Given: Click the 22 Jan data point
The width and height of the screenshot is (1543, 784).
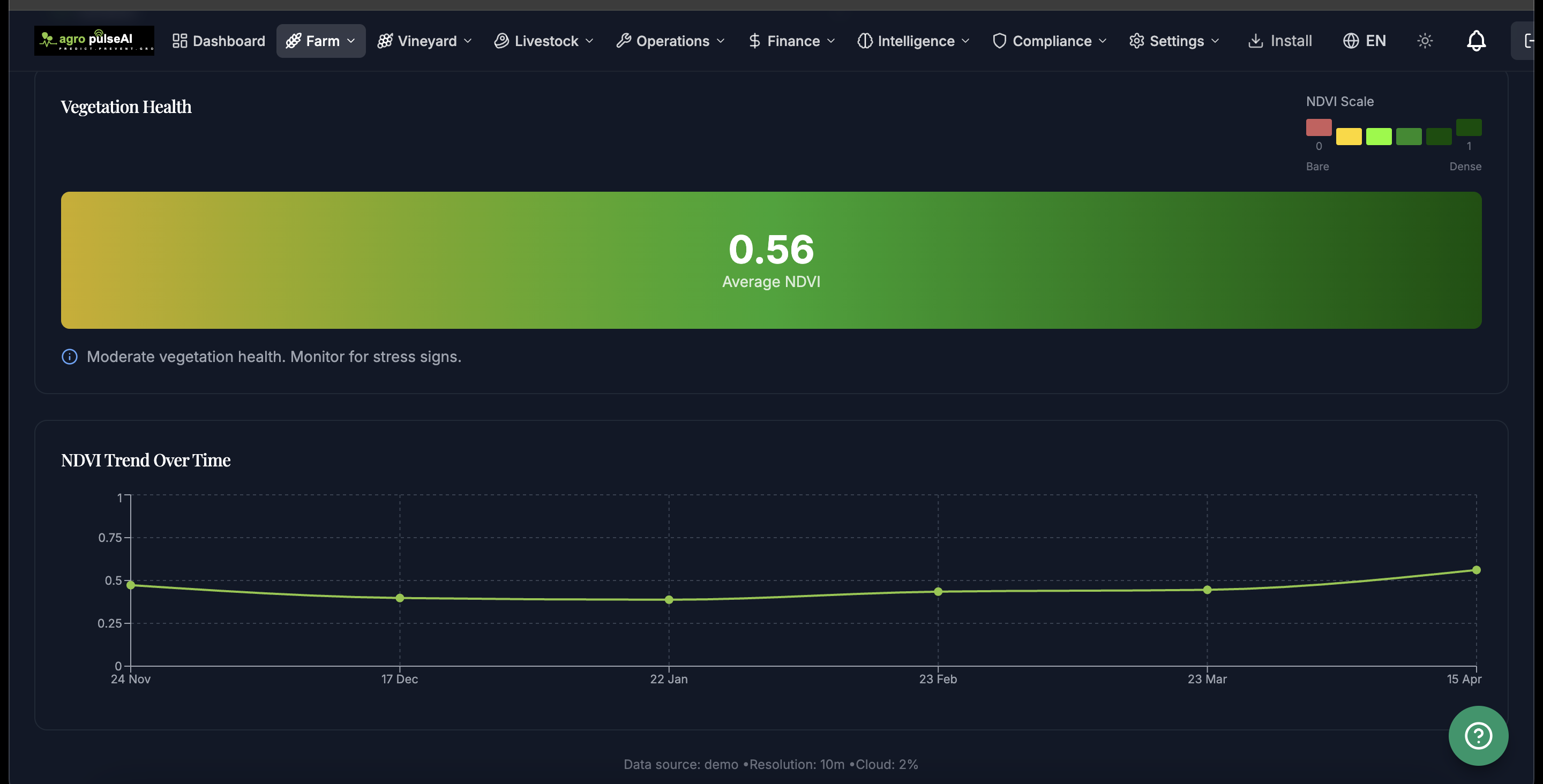Looking at the screenshot, I should coord(669,600).
